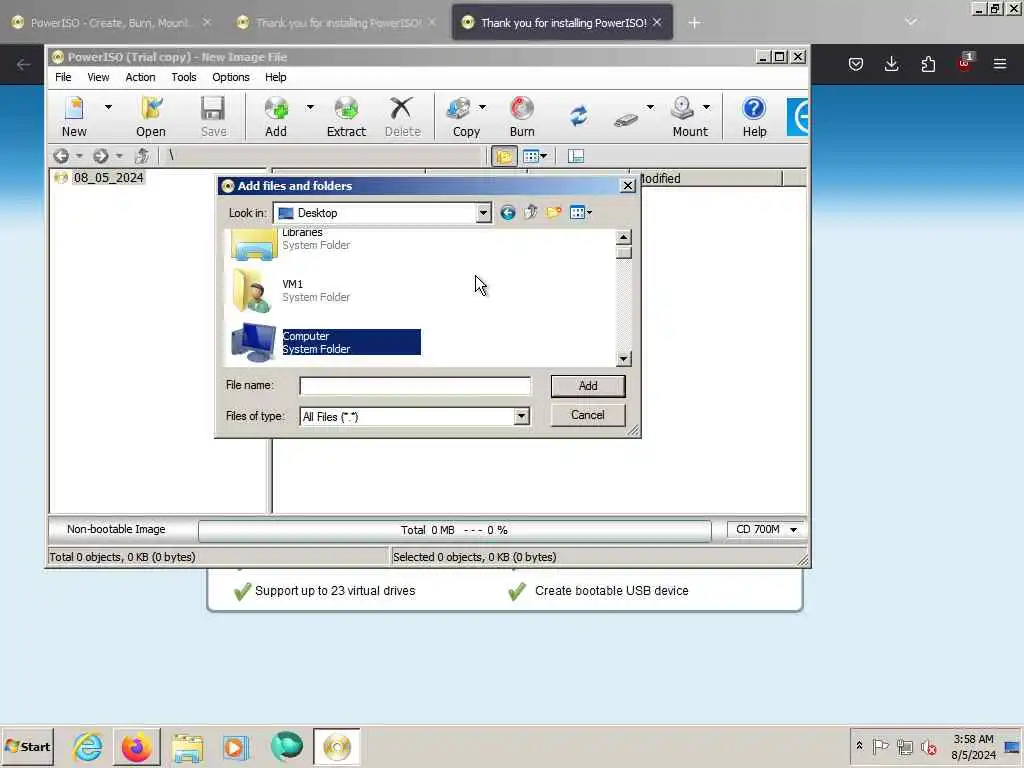
Task: Click the Total 0 MB capacity progress bar
Action: click(x=455, y=530)
